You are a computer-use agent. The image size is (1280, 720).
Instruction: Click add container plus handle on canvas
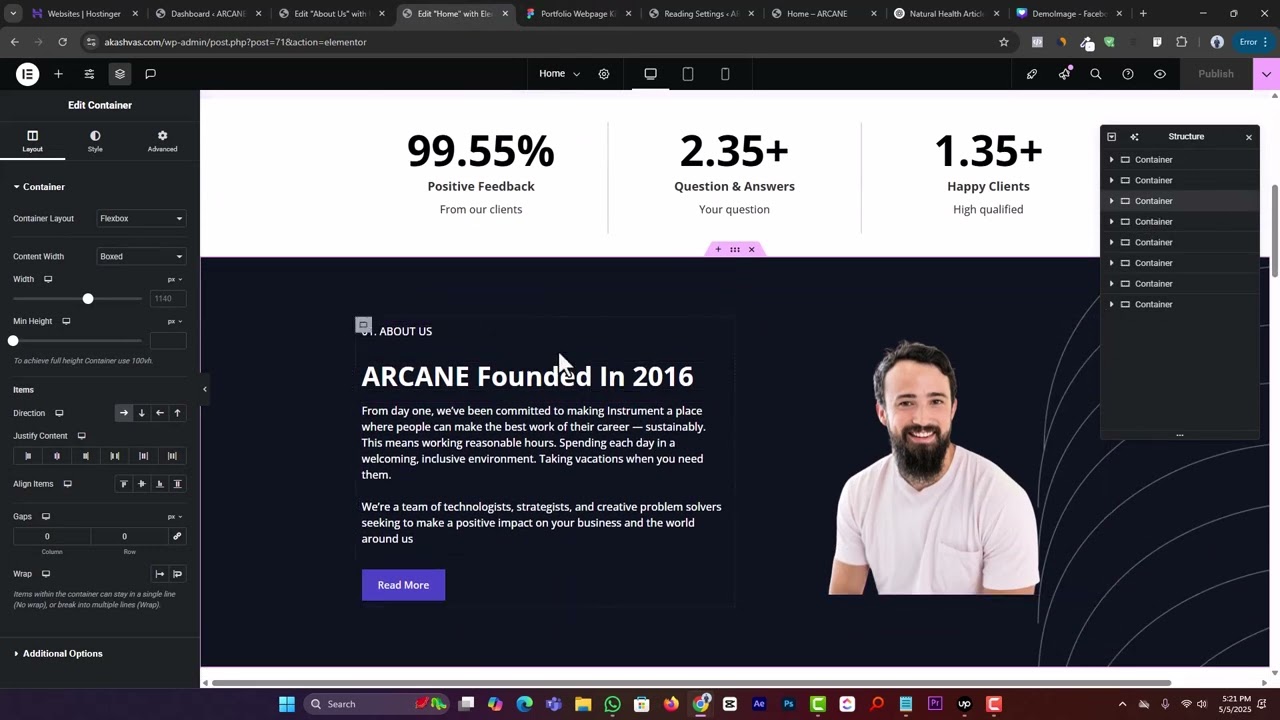pyautogui.click(x=718, y=249)
